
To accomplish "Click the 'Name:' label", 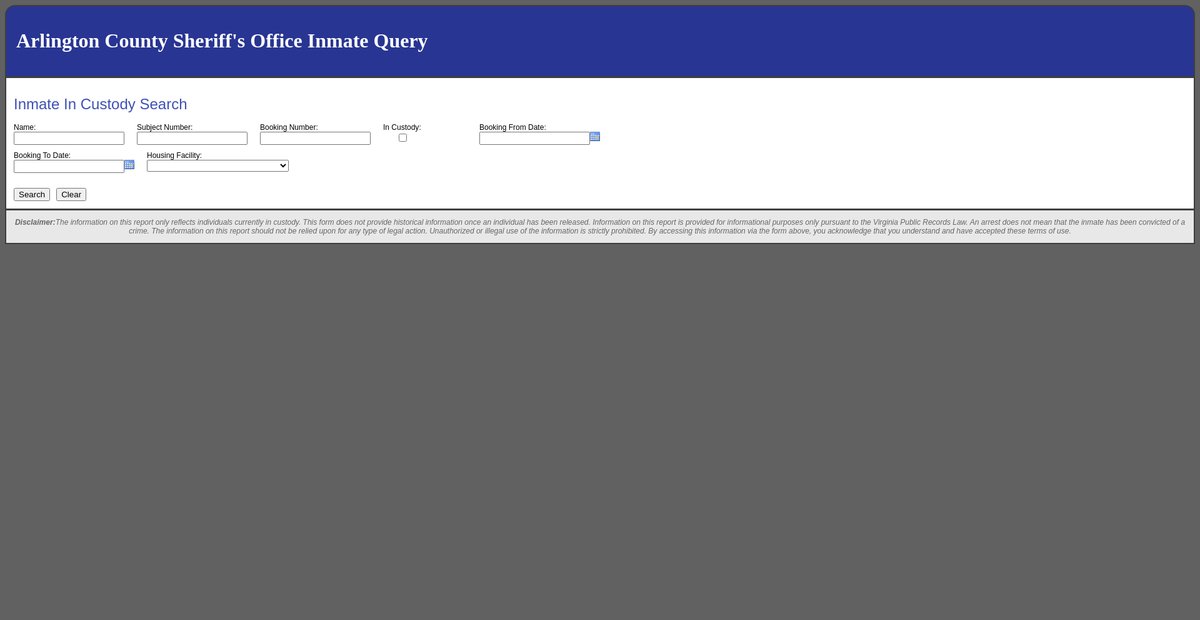I will (25, 128).
